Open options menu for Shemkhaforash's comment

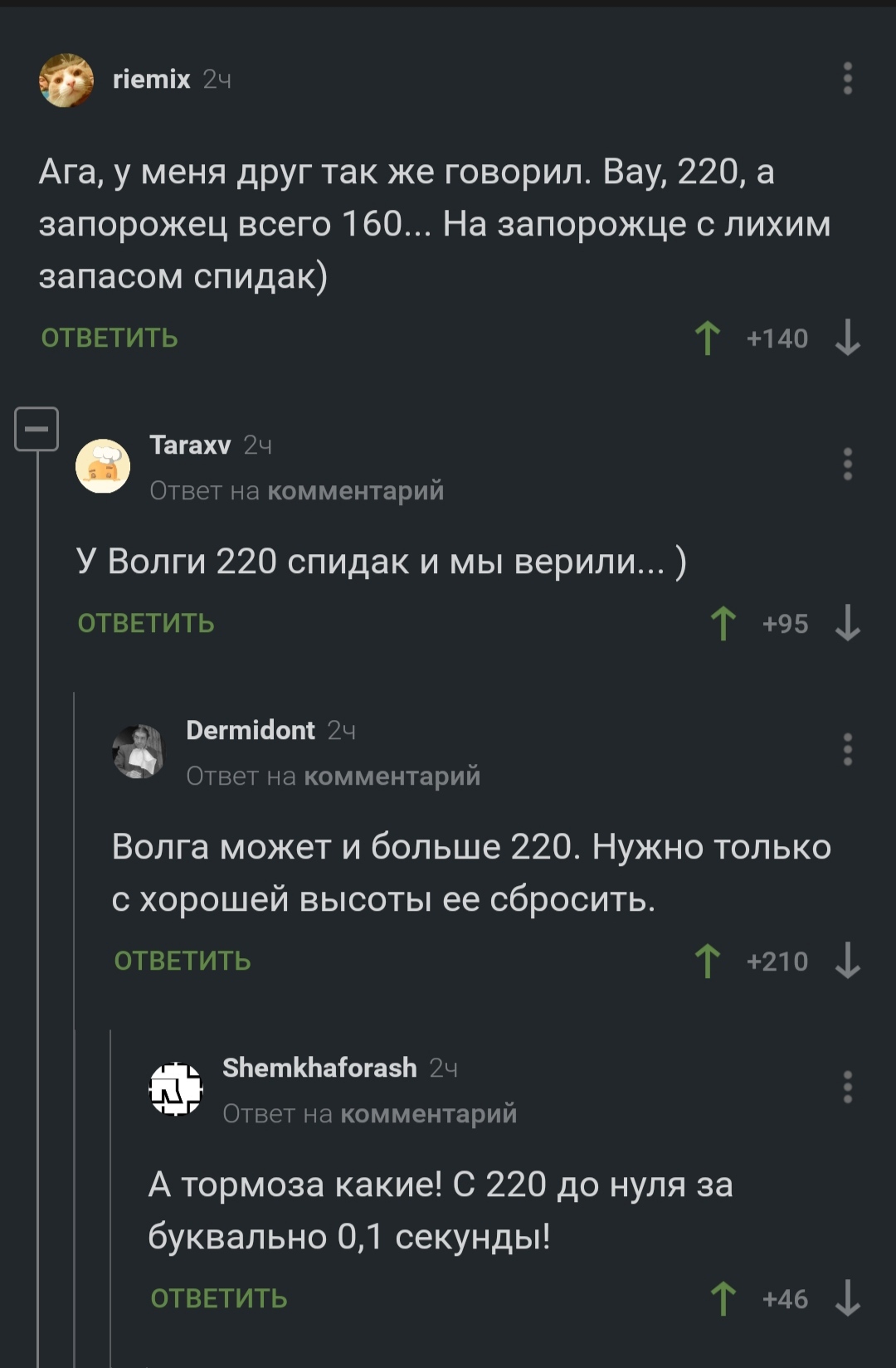847,1087
